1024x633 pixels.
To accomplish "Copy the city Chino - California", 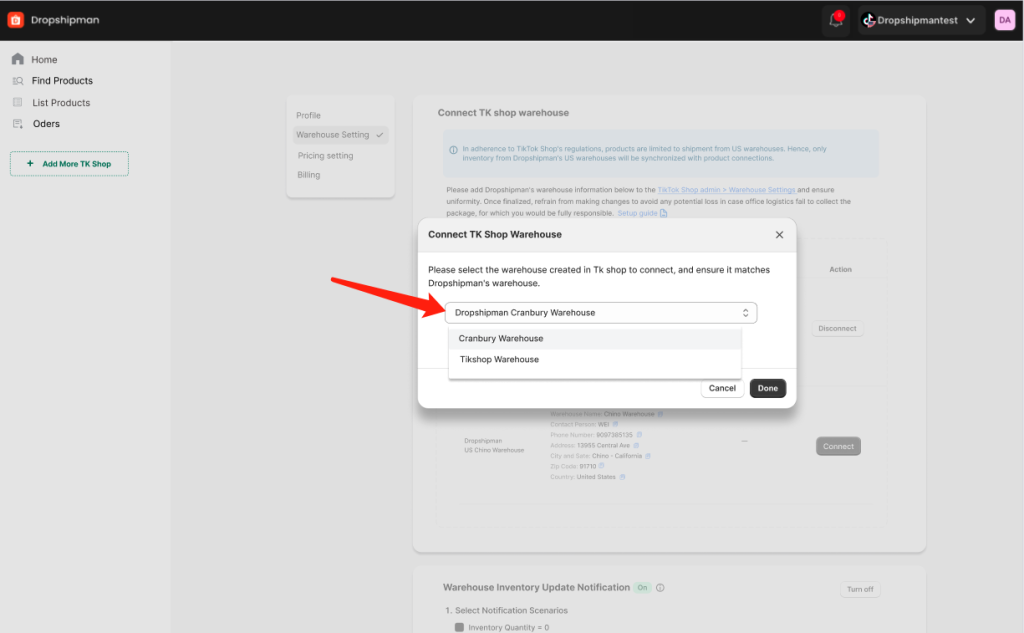I will coord(648,456).
